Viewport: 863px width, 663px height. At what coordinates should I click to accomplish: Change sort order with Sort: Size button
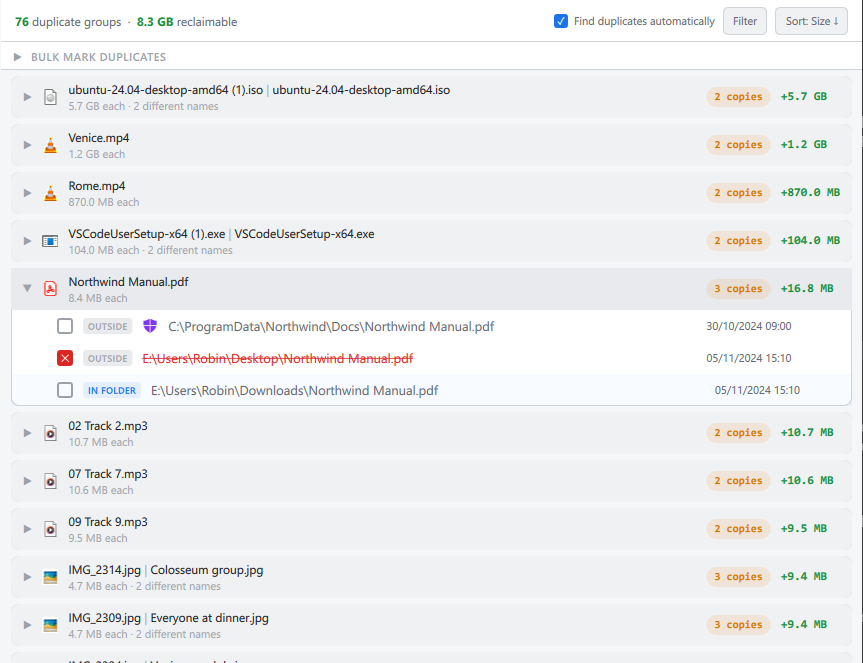811,21
